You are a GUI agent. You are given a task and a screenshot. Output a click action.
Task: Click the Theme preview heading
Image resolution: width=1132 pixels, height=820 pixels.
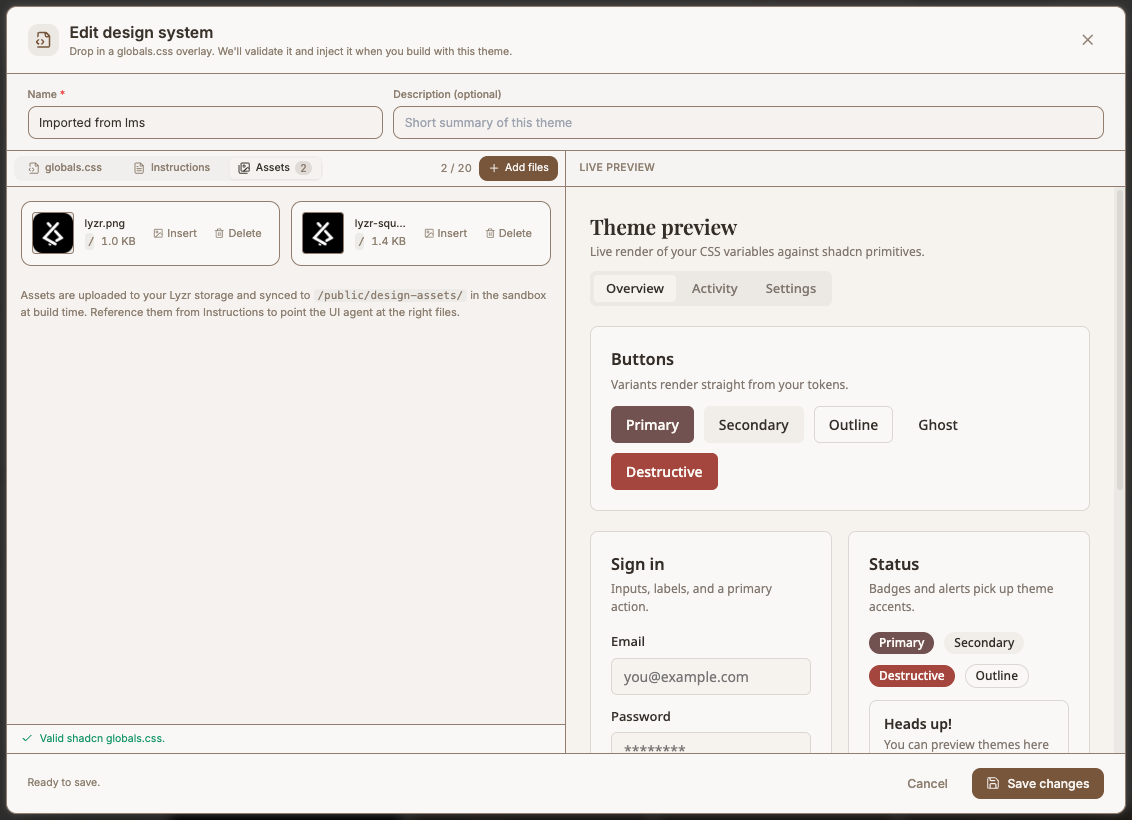click(x=663, y=227)
